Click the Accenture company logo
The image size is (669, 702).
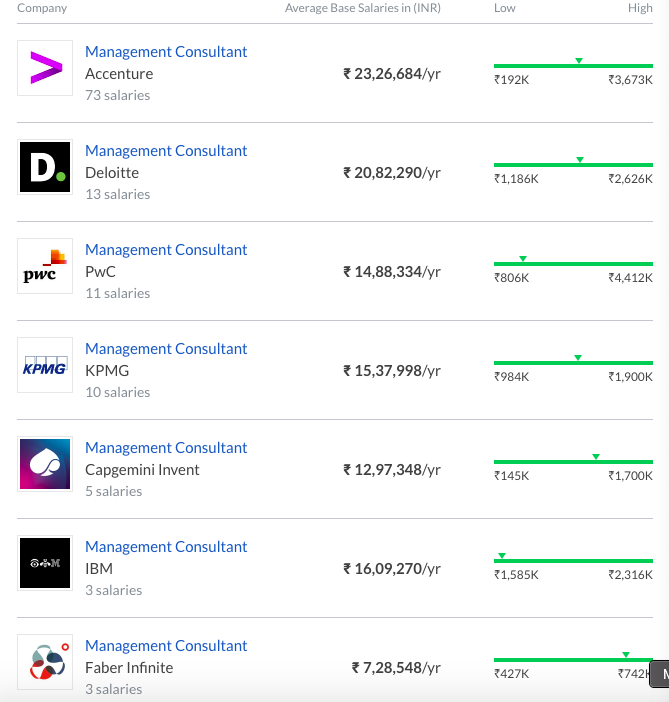pos(45,68)
